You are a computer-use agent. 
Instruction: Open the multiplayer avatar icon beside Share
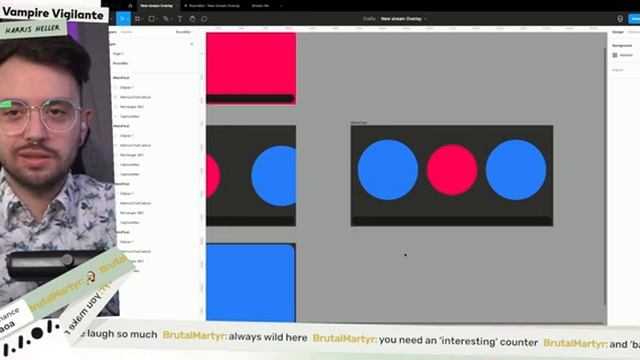(x=620, y=19)
